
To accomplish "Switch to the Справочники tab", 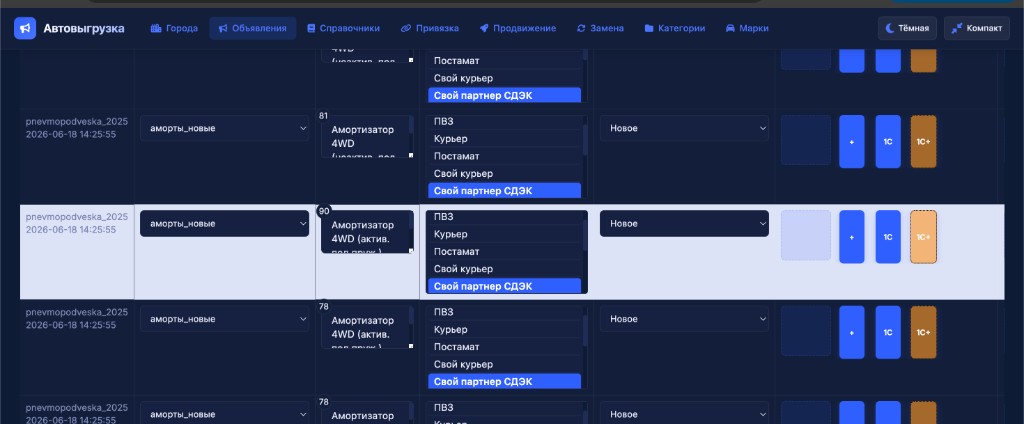I will 343,28.
